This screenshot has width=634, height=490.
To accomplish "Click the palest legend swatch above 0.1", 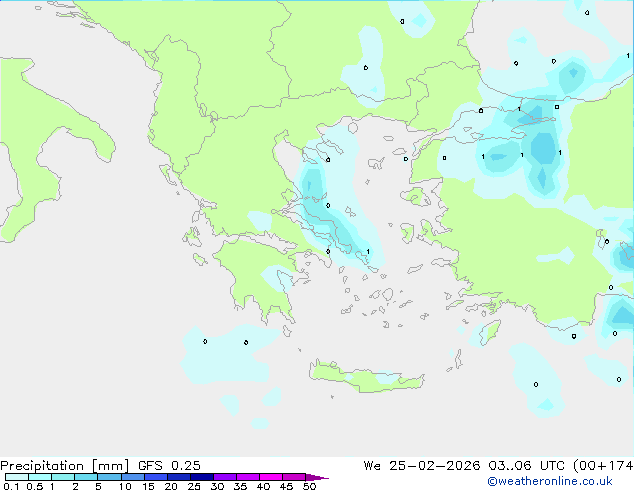I will (17, 477).
